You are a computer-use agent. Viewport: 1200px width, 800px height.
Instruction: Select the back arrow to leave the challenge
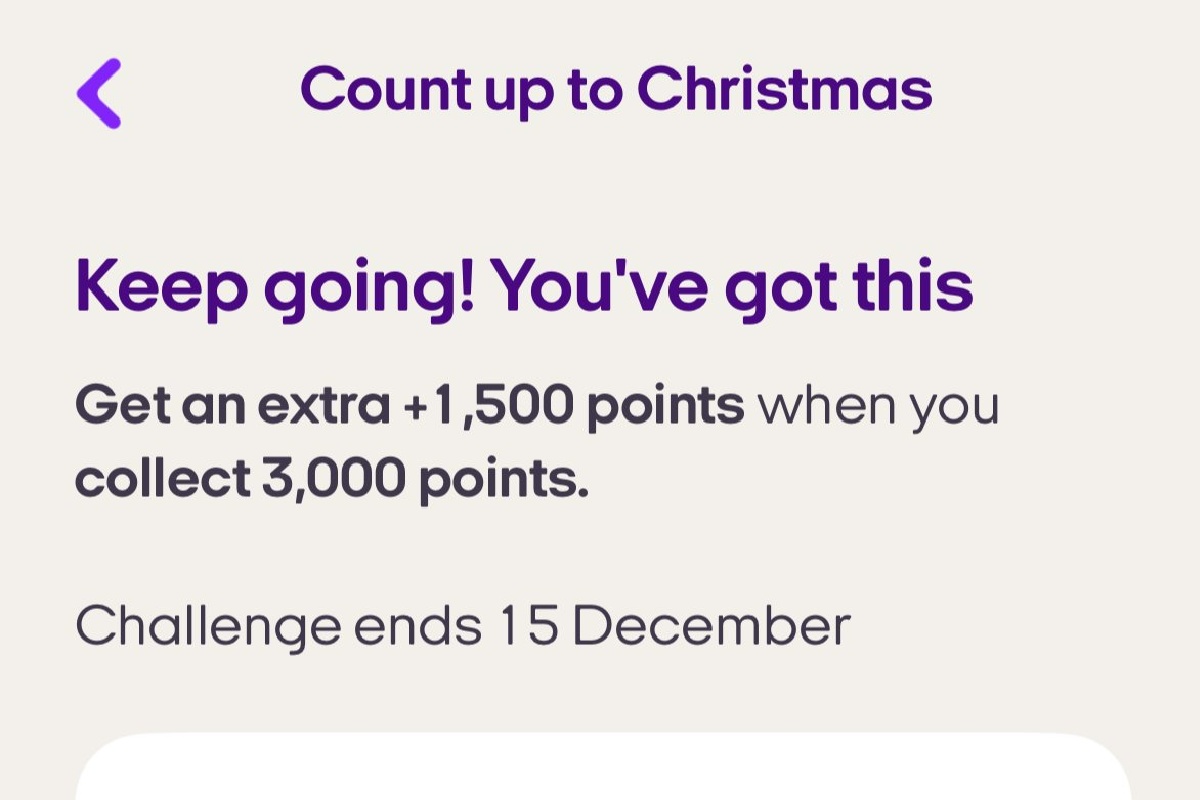pyautogui.click(x=96, y=90)
